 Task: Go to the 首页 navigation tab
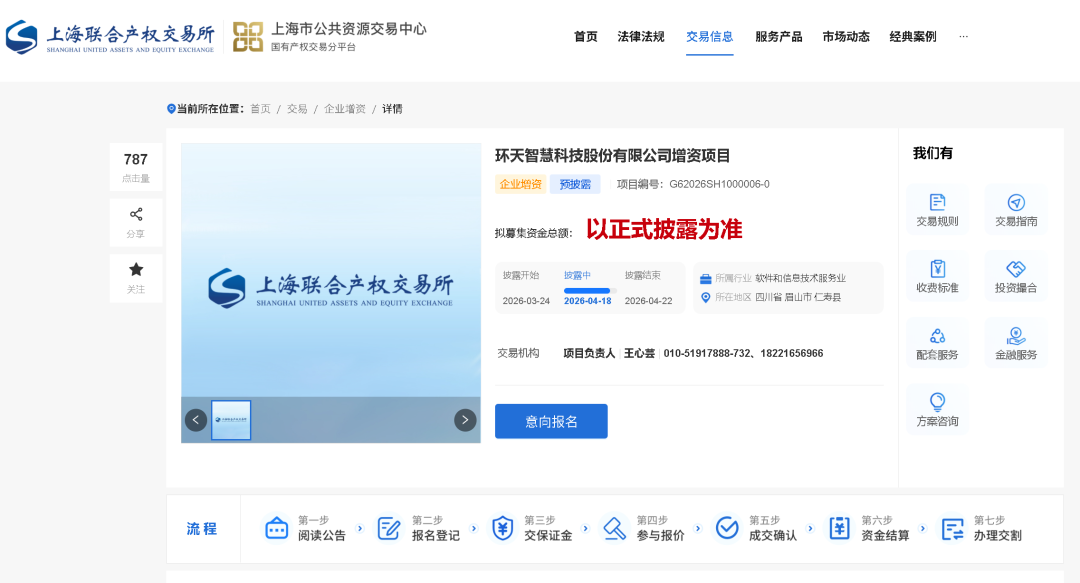[x=586, y=37]
